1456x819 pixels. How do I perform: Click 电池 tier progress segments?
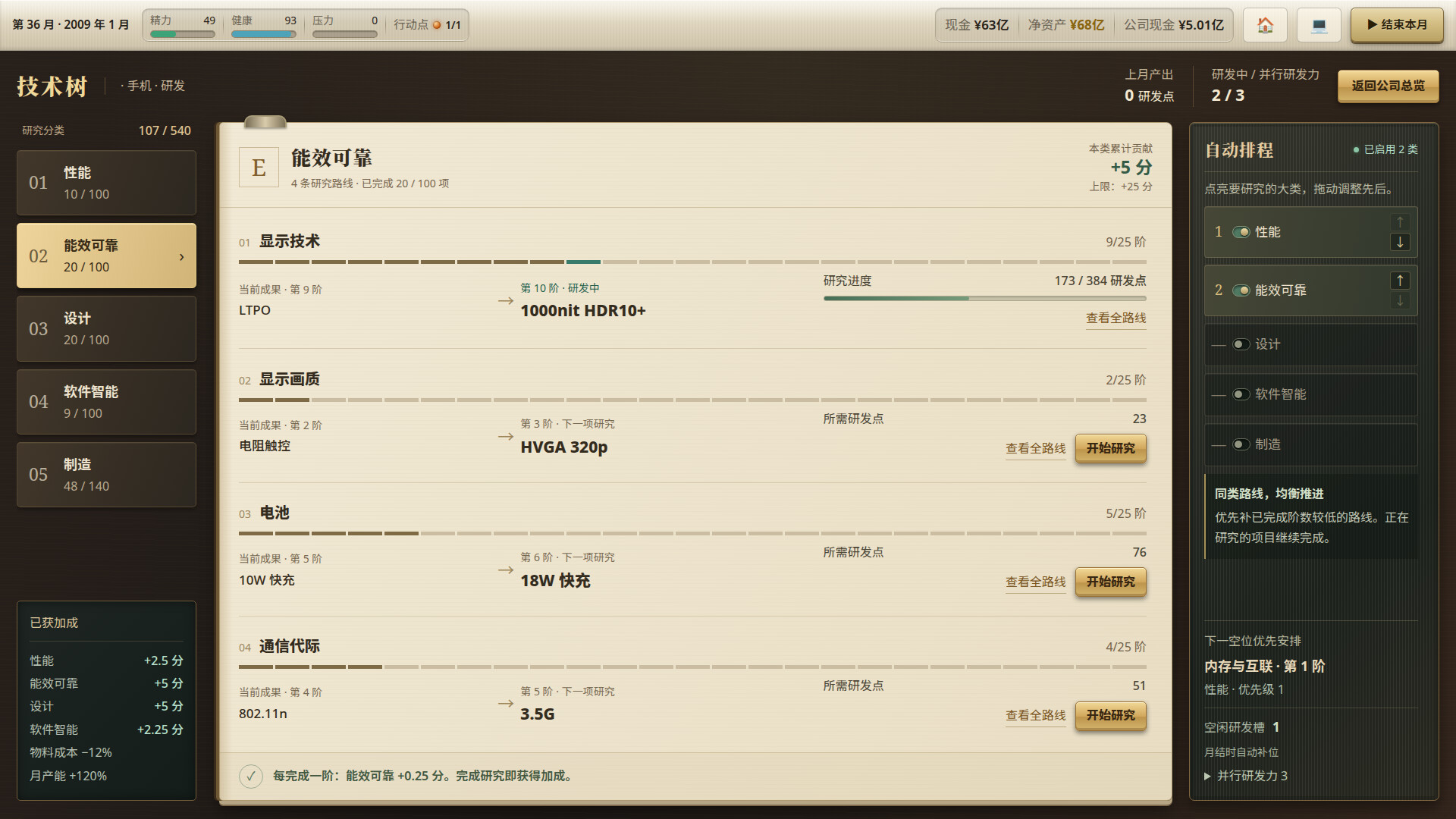click(x=692, y=534)
